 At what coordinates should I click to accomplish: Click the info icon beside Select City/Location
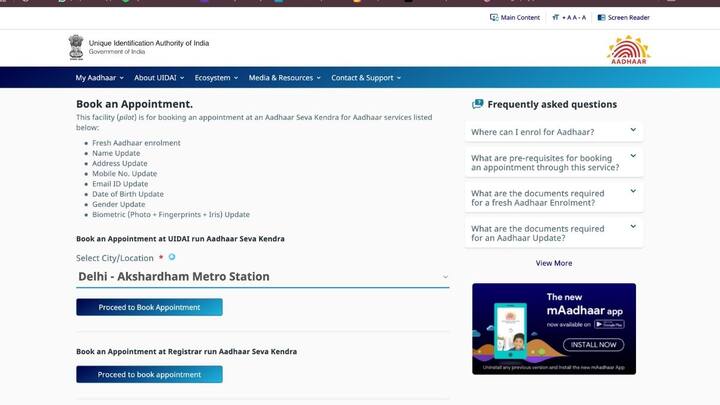[172, 257]
